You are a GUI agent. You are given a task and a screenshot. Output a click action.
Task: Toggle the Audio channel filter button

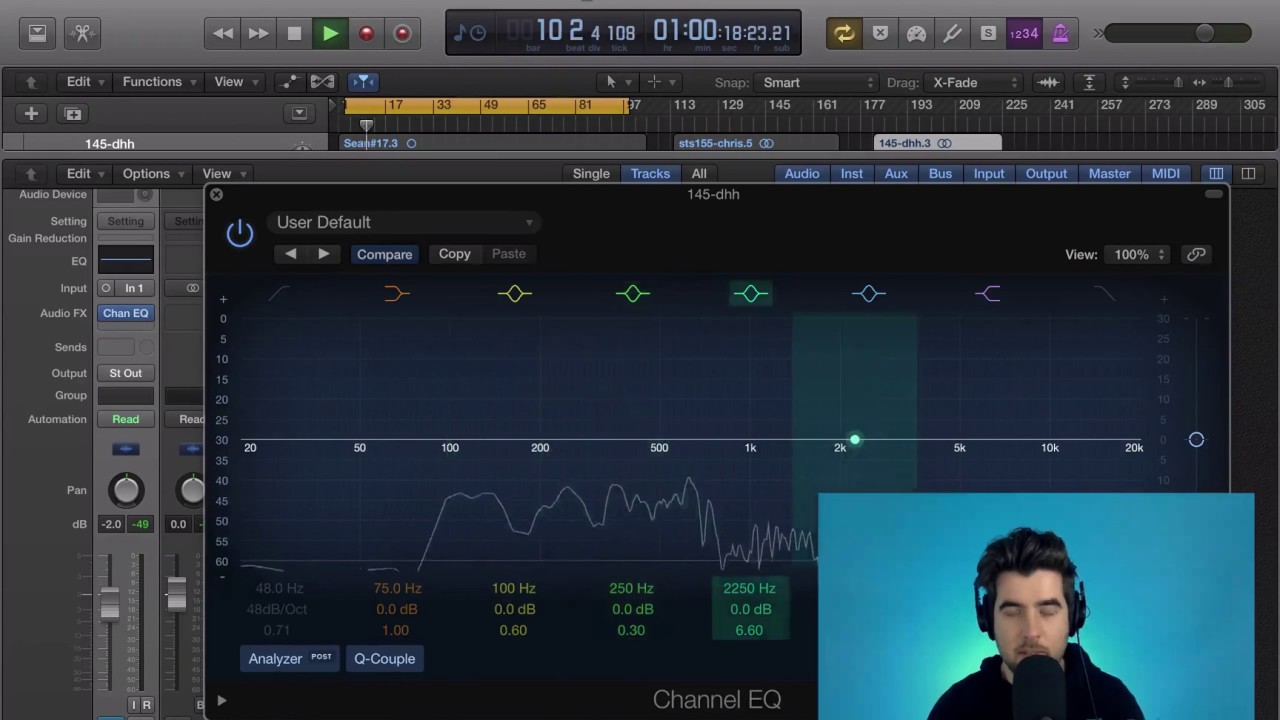tap(802, 174)
